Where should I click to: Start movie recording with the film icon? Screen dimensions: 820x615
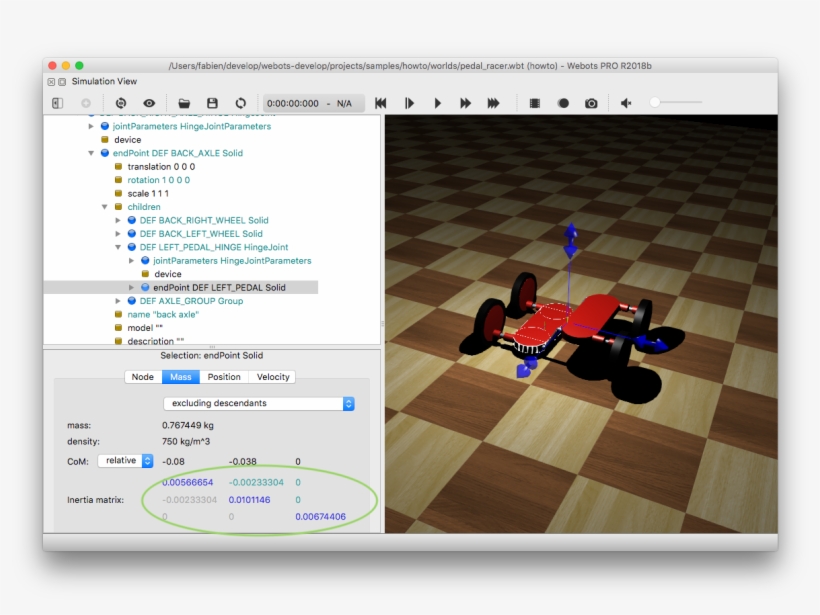click(535, 103)
